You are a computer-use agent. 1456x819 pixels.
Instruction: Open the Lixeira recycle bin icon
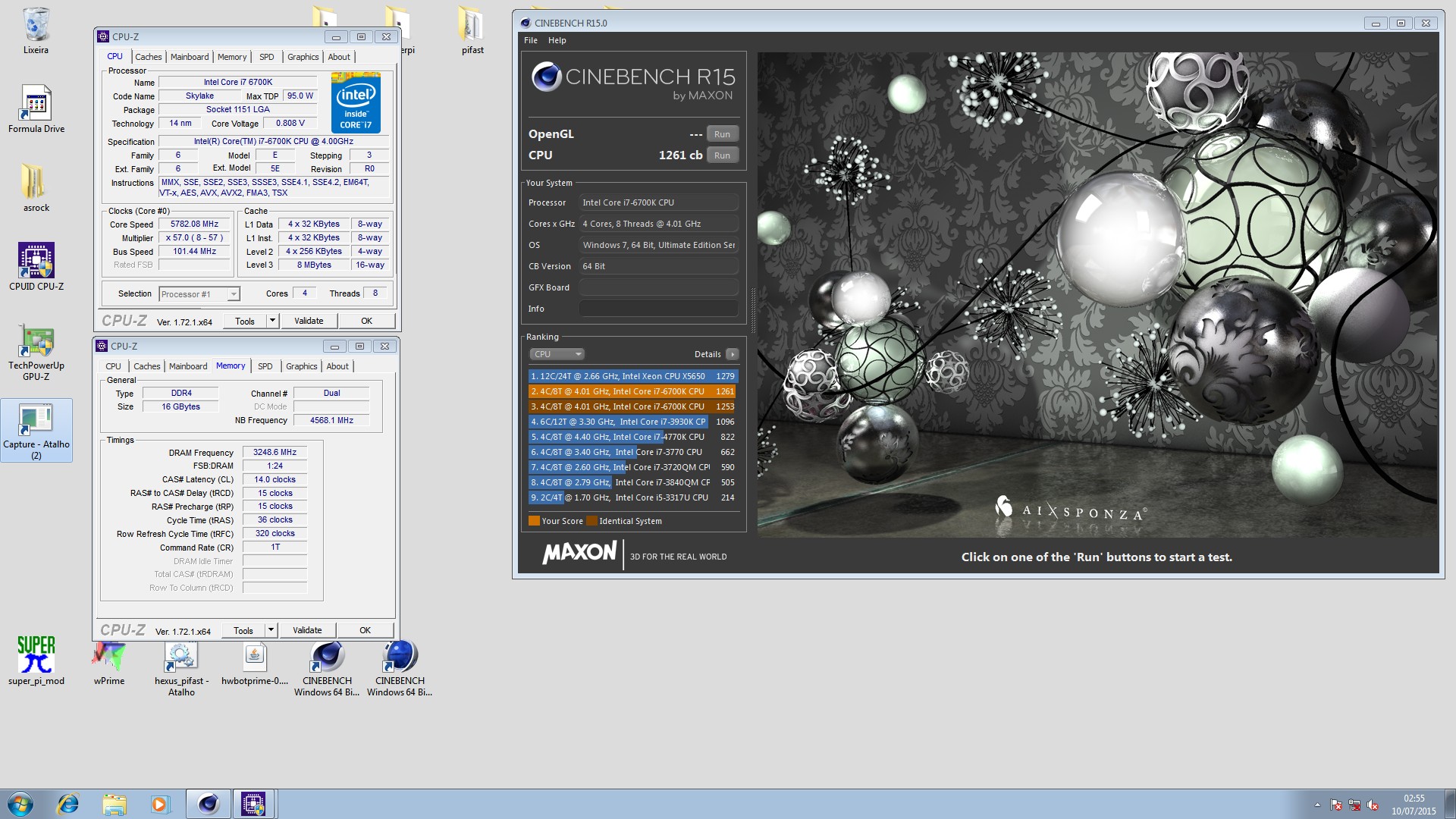(x=36, y=30)
